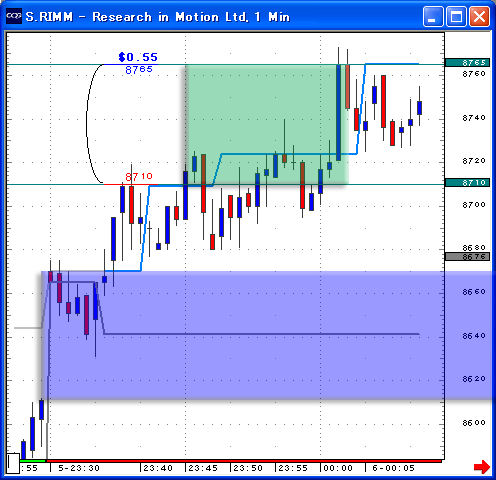The image size is (496, 480).
Task: Click the 5-23:30 time axis label
Action: coord(79,468)
